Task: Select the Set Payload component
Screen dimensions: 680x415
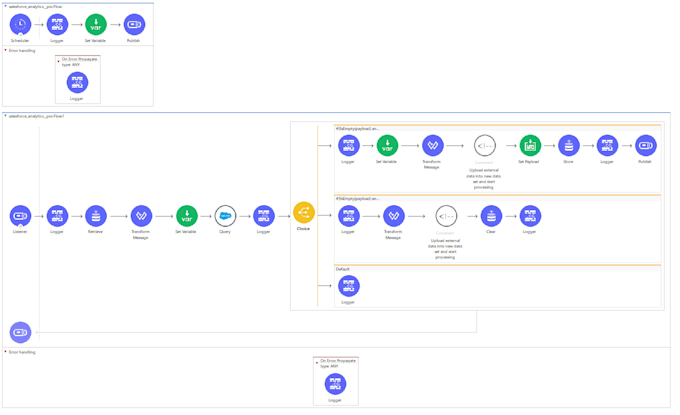Action: 530,146
